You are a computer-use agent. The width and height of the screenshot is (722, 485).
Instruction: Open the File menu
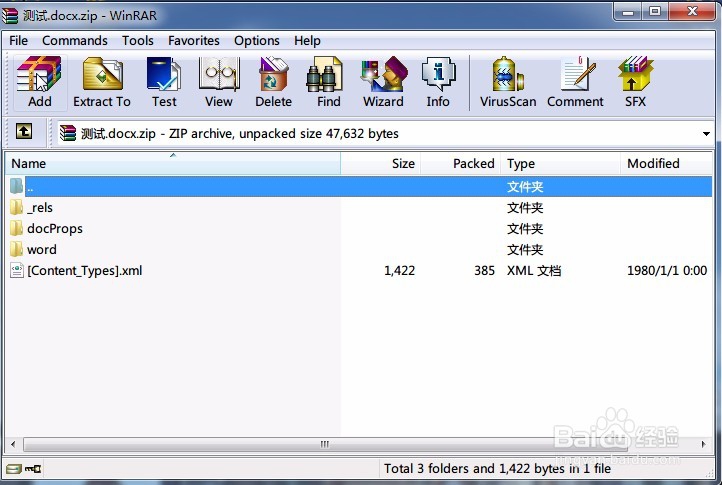coord(18,41)
